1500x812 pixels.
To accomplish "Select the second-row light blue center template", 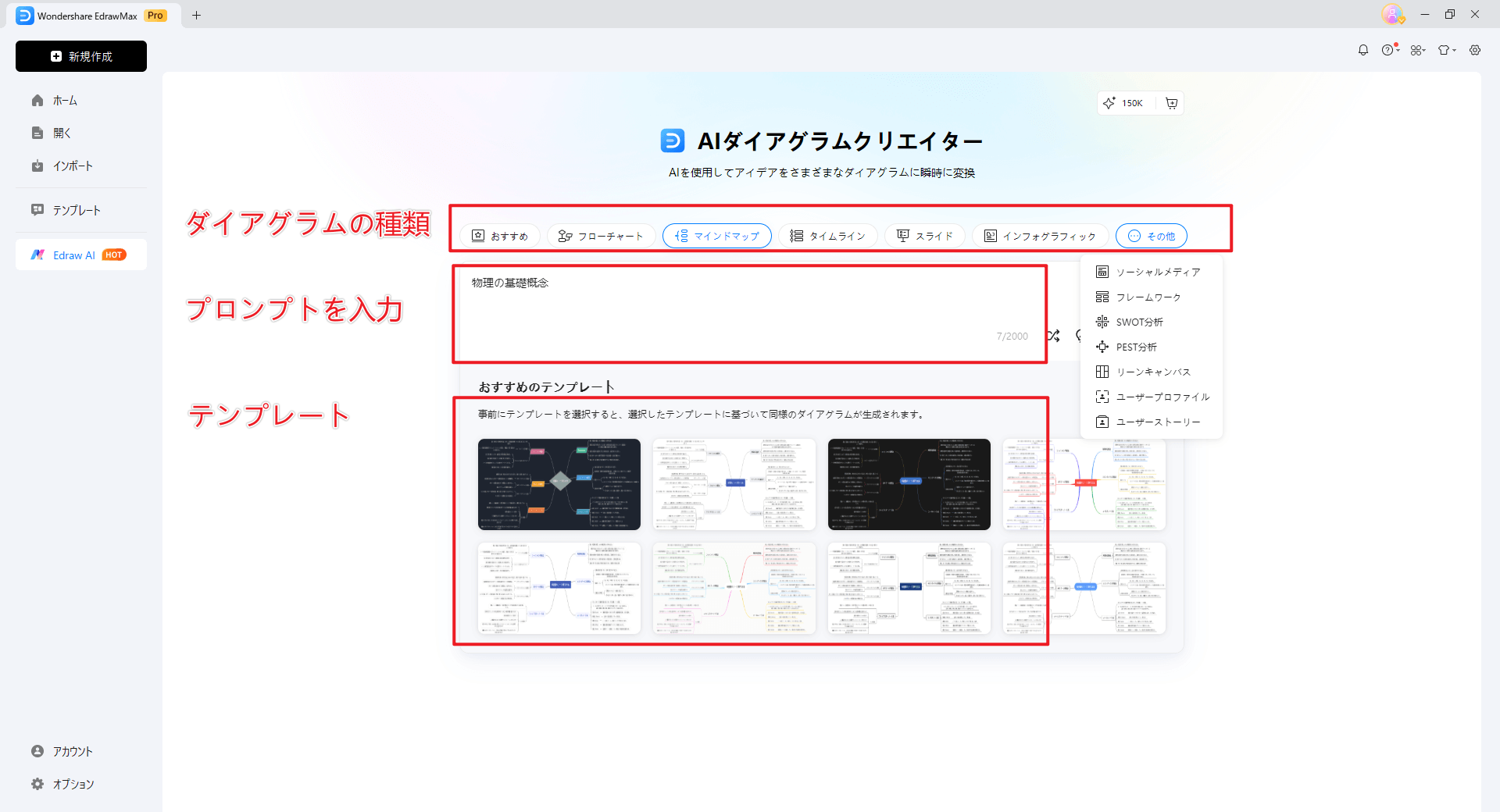I will pyautogui.click(x=1084, y=588).
